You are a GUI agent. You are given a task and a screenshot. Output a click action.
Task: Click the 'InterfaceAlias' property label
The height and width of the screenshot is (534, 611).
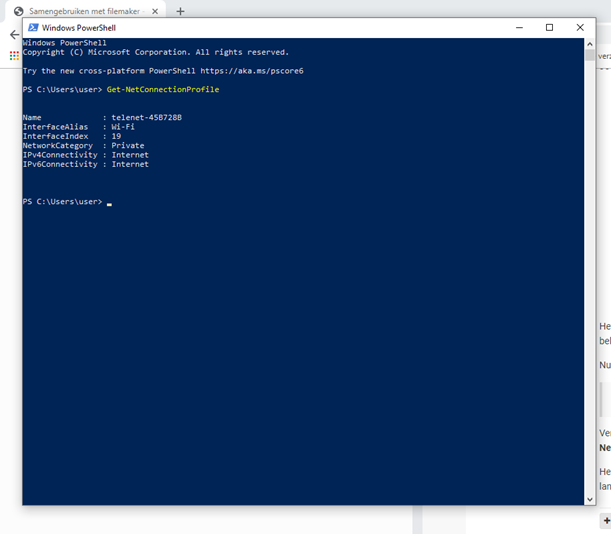[x=55, y=127]
